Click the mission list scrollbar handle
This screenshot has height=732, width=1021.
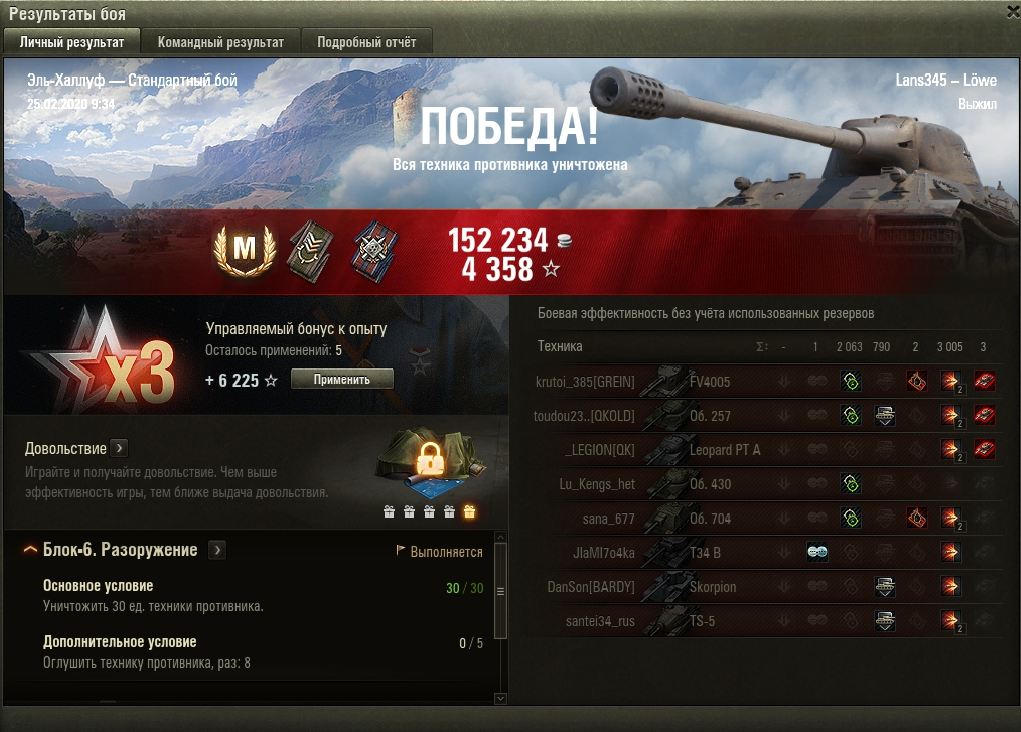(x=501, y=591)
